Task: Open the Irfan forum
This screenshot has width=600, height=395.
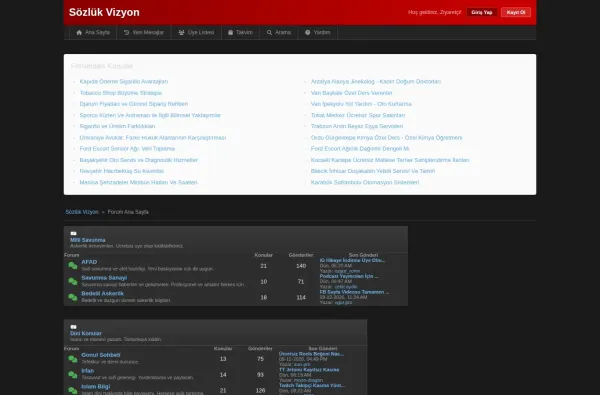Action: tap(88, 371)
